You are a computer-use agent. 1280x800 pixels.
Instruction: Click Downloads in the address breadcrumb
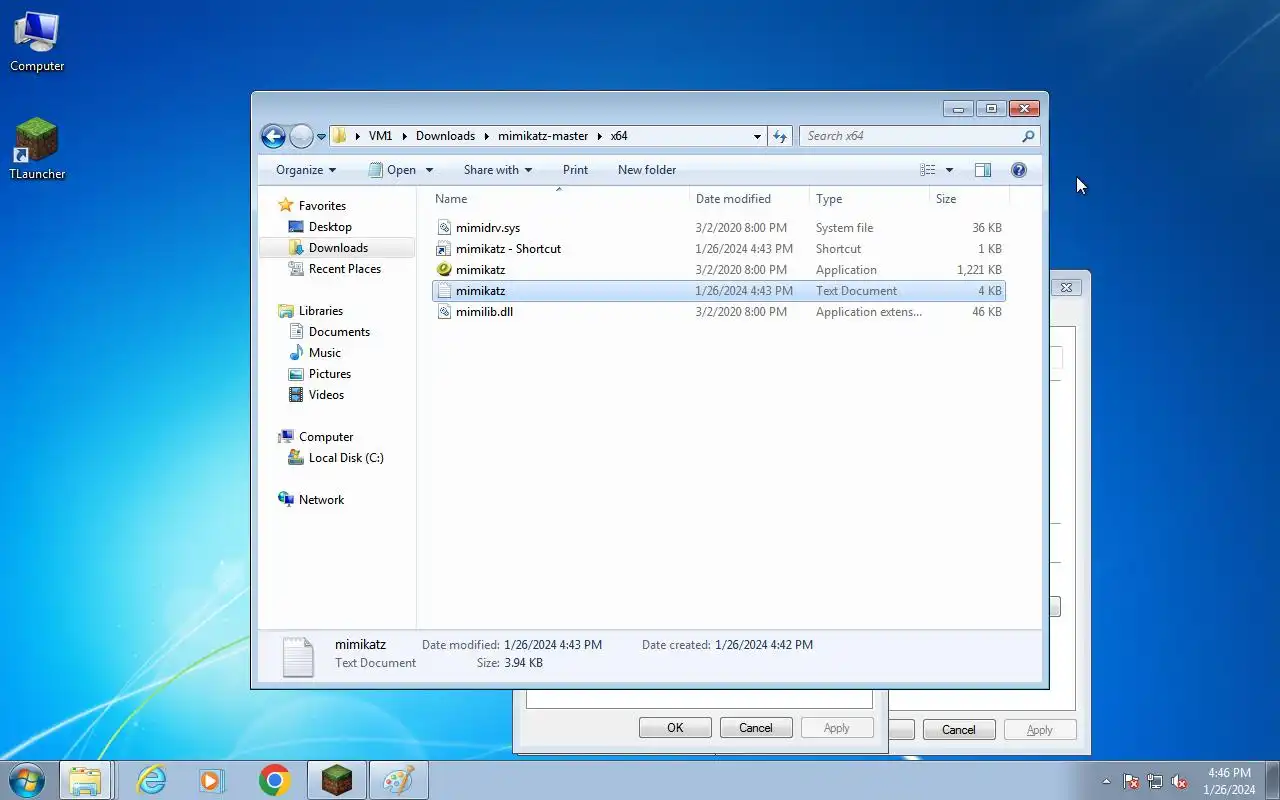coord(445,136)
